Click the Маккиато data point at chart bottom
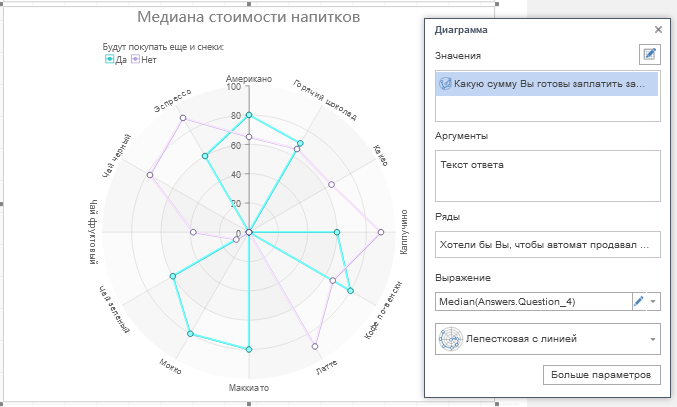 pyautogui.click(x=249, y=349)
